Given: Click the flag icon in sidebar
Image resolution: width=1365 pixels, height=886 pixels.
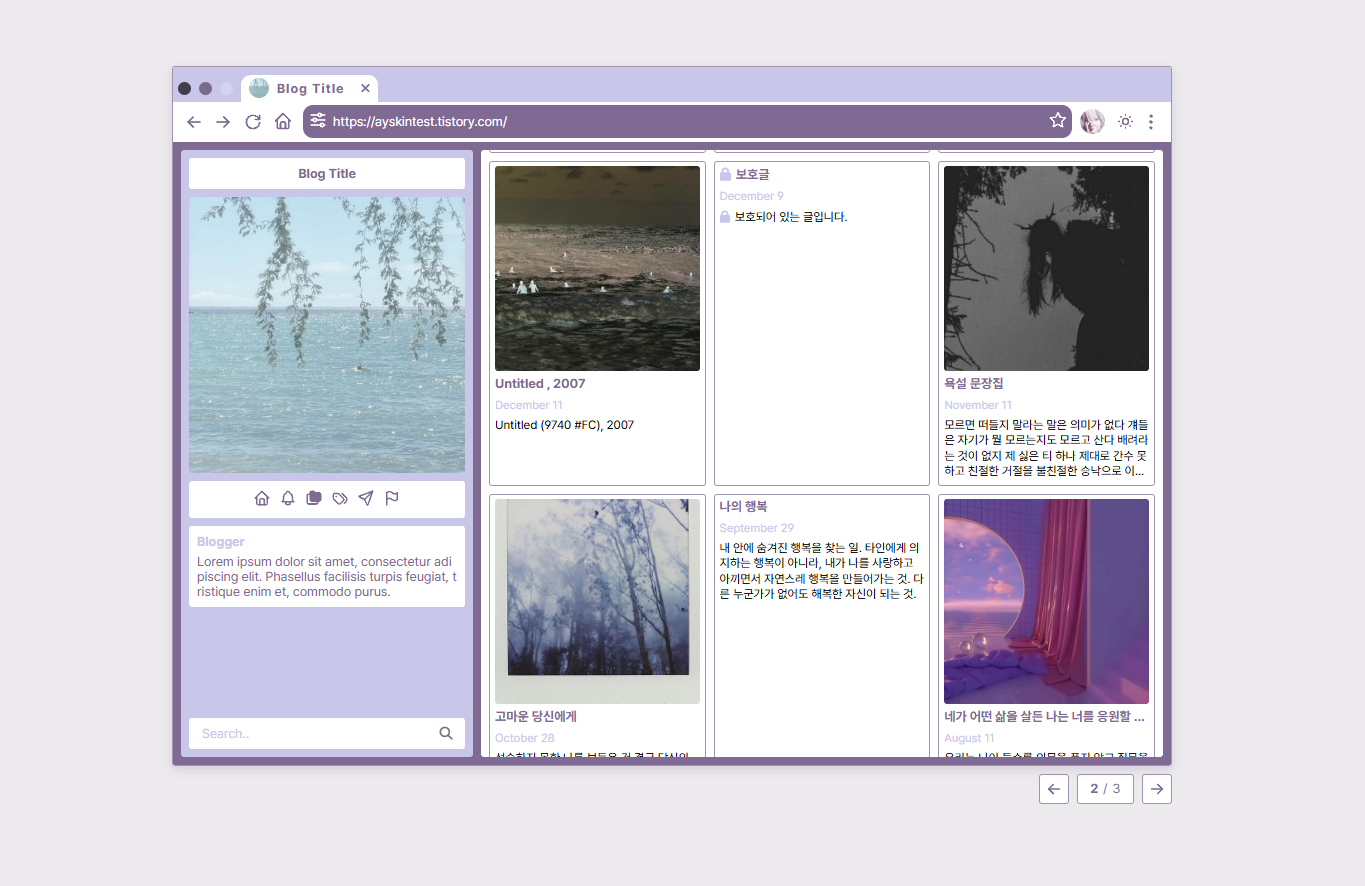Looking at the screenshot, I should click(392, 498).
